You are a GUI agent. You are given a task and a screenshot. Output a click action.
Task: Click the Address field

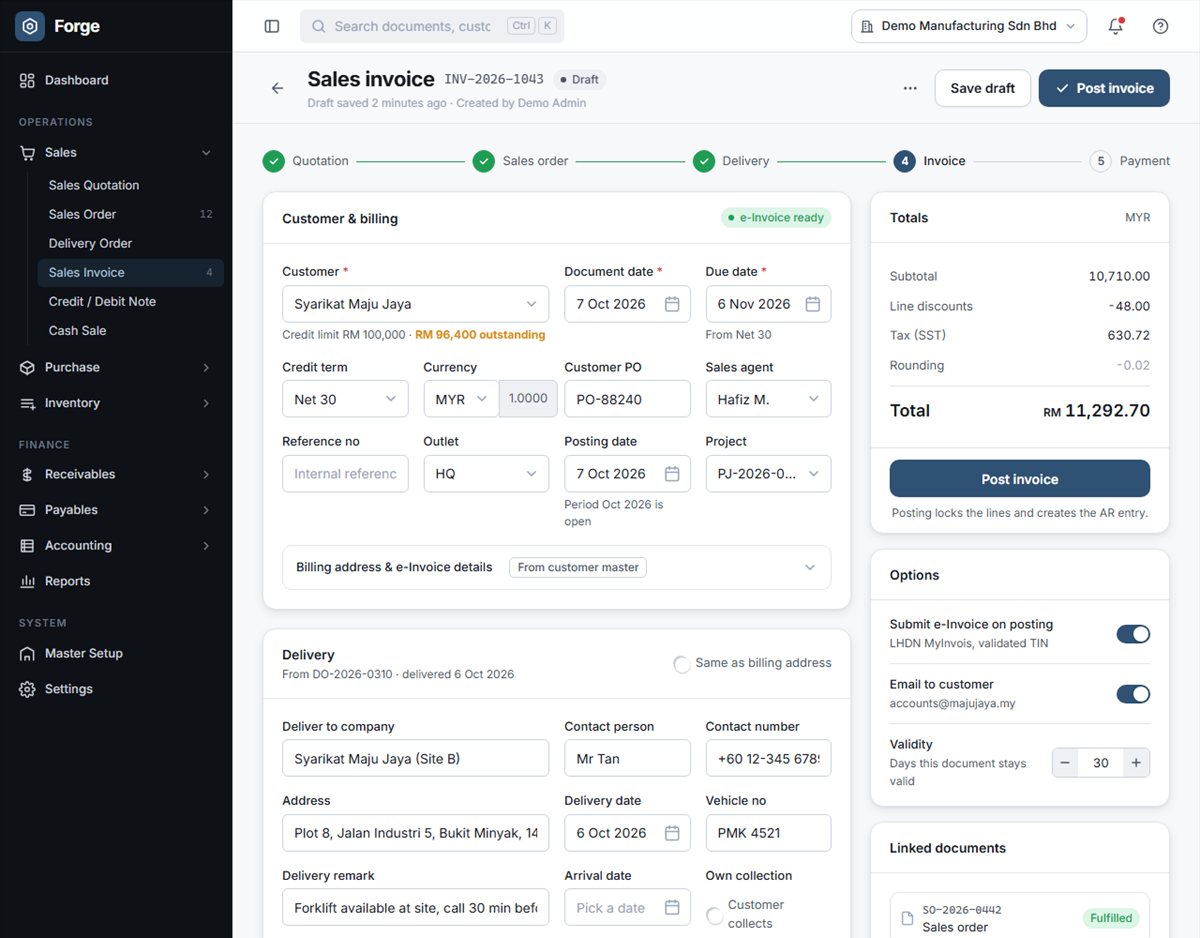coord(415,833)
